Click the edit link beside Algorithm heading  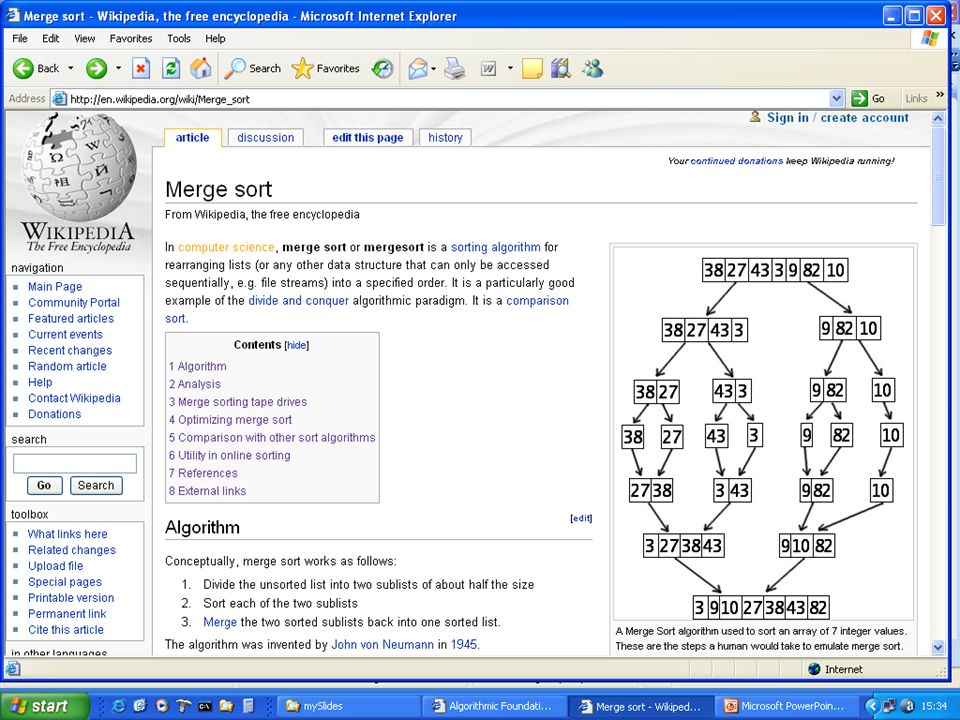coord(581,518)
